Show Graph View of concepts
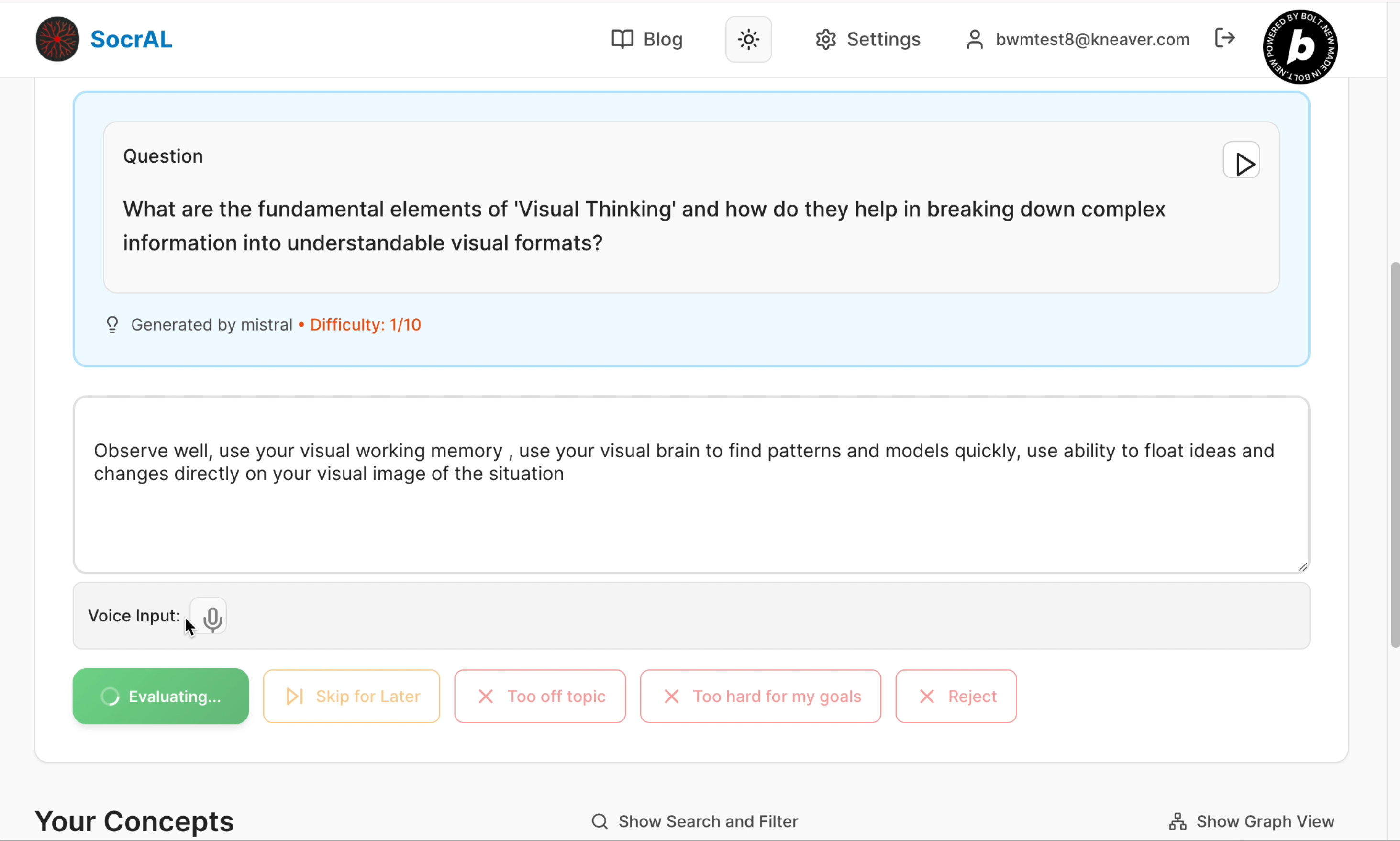 click(1252, 821)
